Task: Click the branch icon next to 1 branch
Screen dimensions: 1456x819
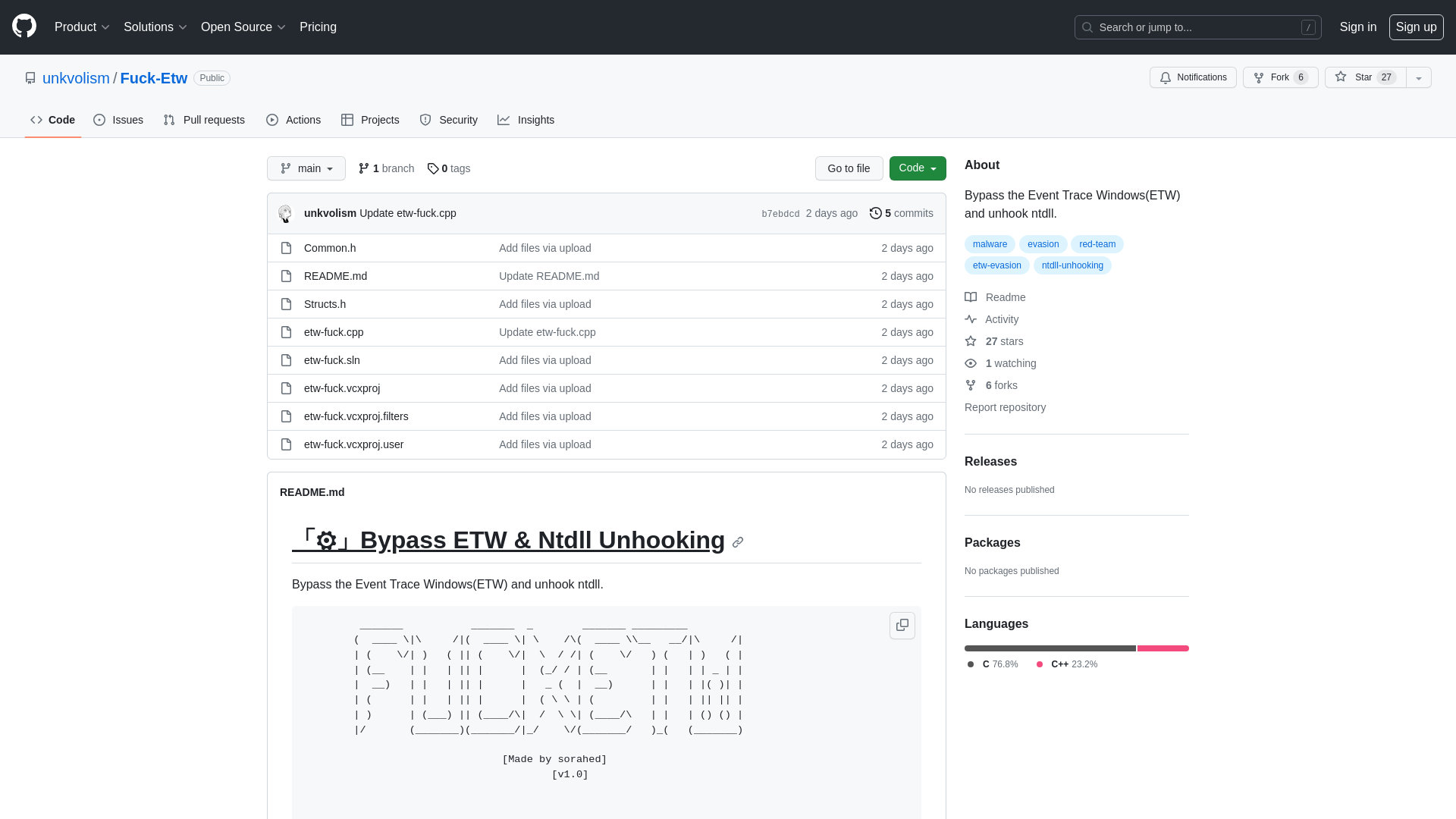Action: pos(364,168)
